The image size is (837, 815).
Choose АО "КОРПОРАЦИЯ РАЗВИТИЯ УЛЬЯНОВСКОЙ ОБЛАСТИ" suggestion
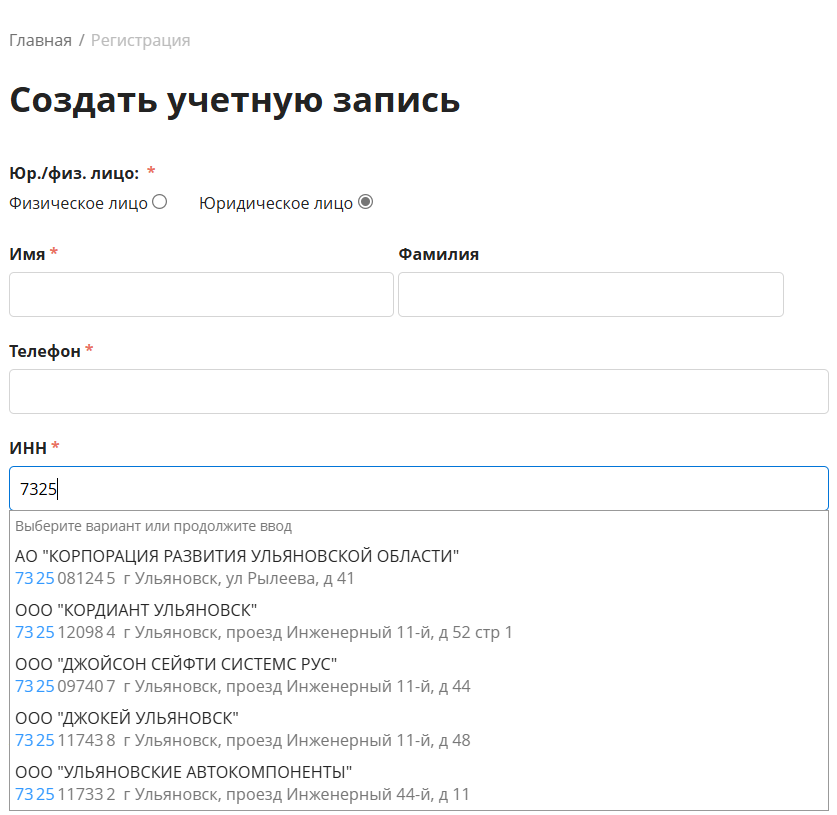[x=419, y=567]
